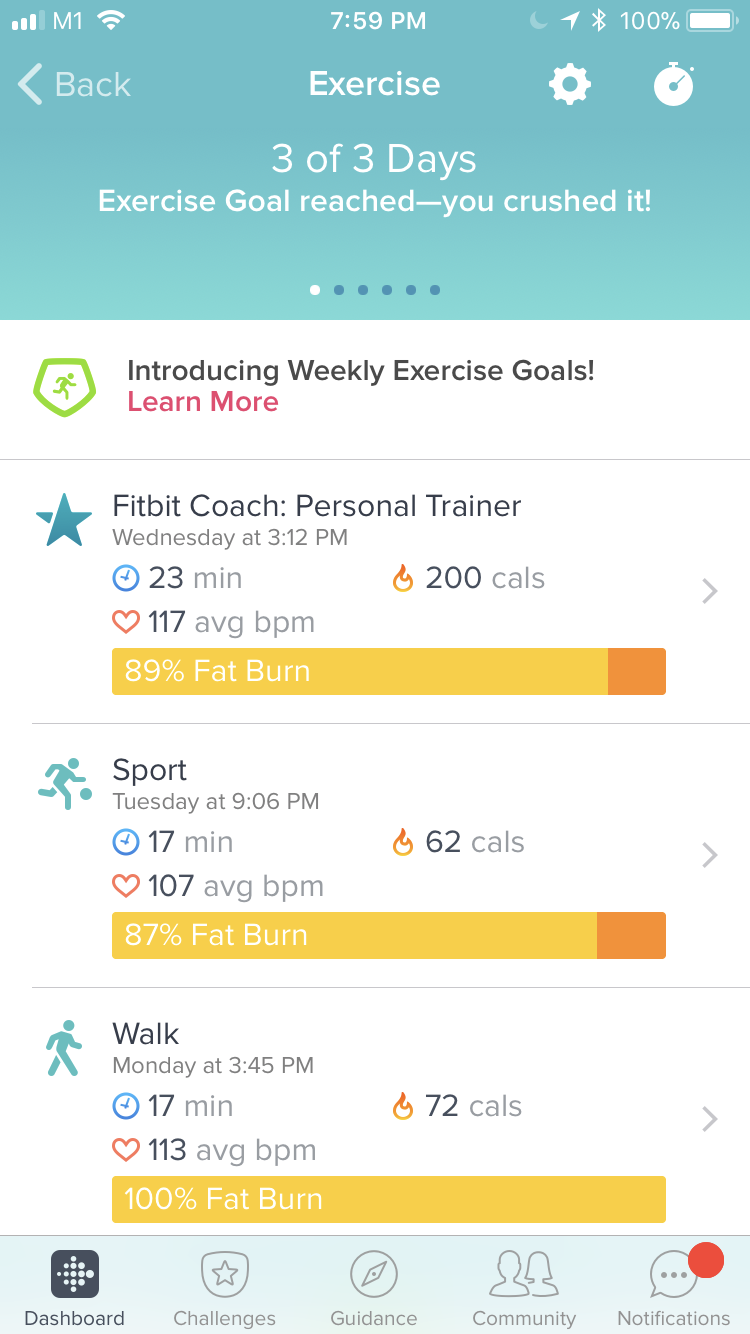Tap the Sport soccer player icon
This screenshot has height=1334, width=750.
pos(65,783)
